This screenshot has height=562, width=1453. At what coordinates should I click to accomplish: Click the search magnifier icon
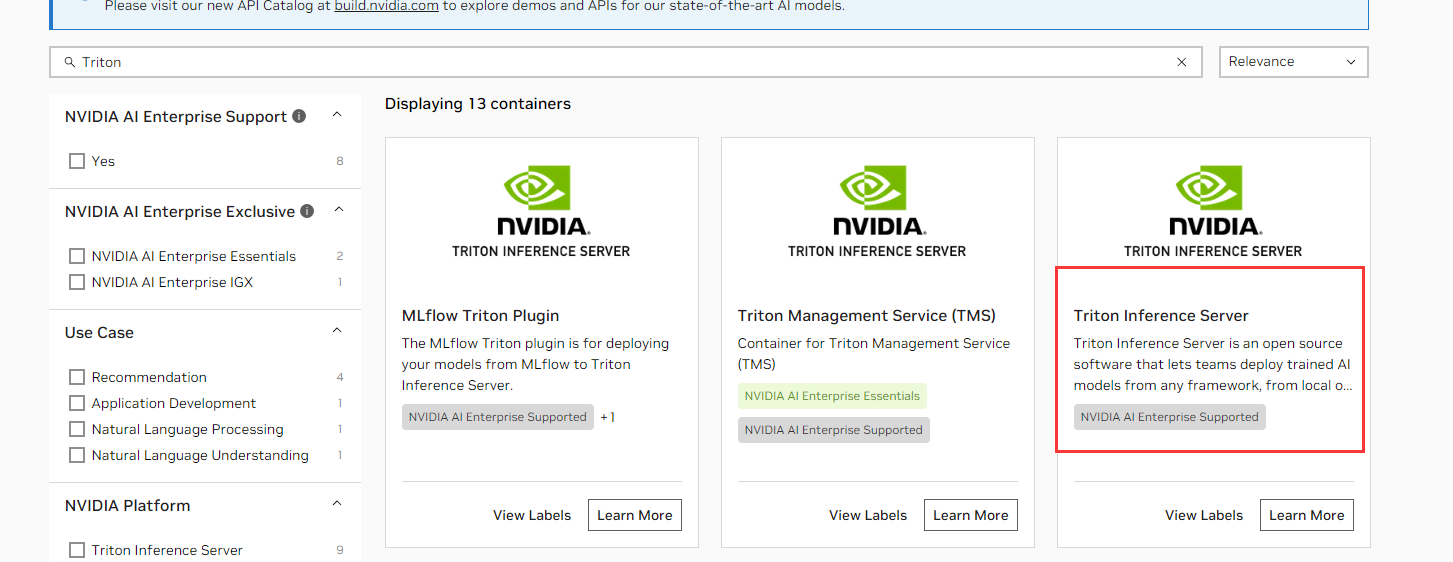pos(69,62)
